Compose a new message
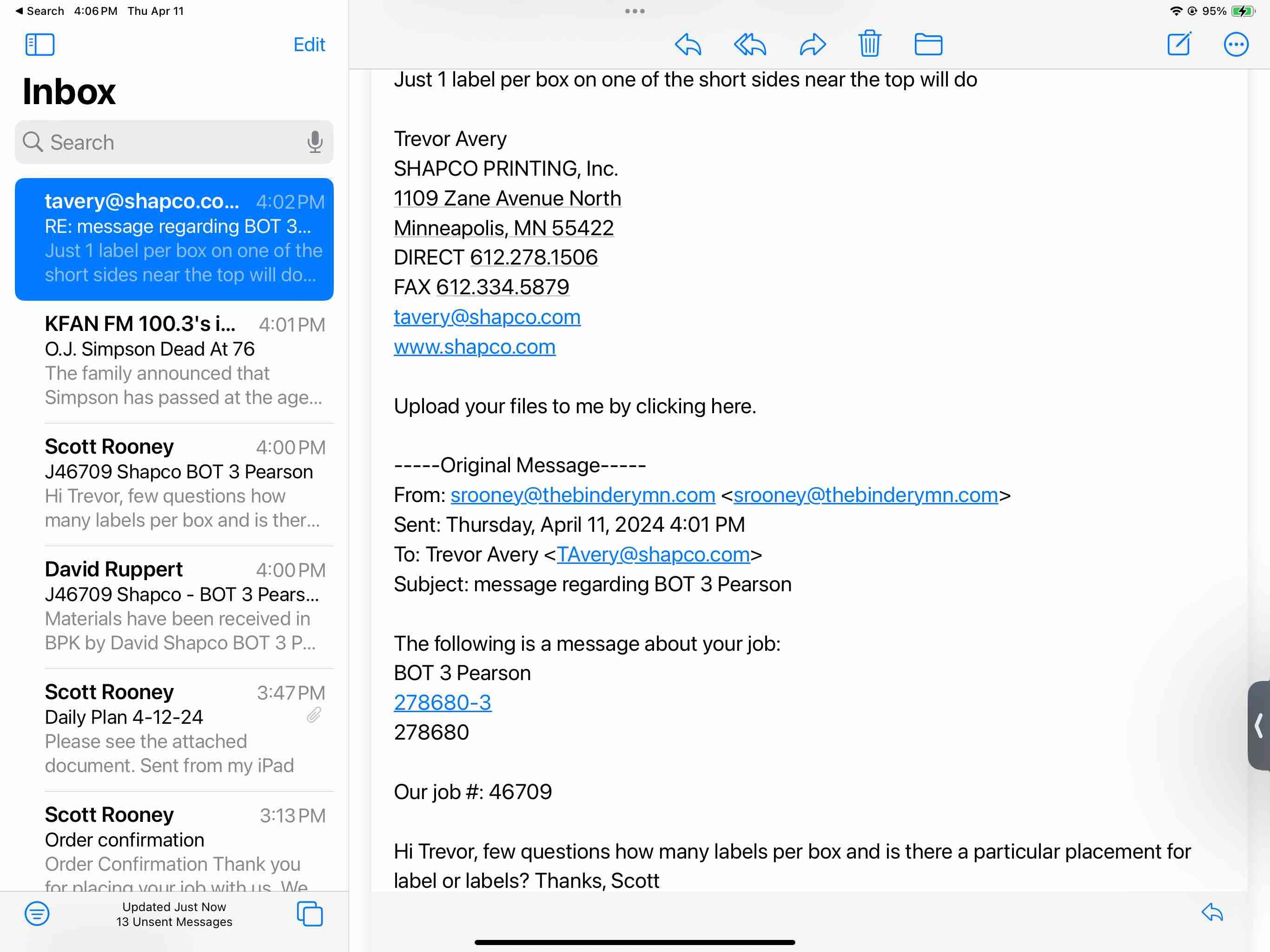Viewport: 1270px width, 952px height. [x=1179, y=44]
